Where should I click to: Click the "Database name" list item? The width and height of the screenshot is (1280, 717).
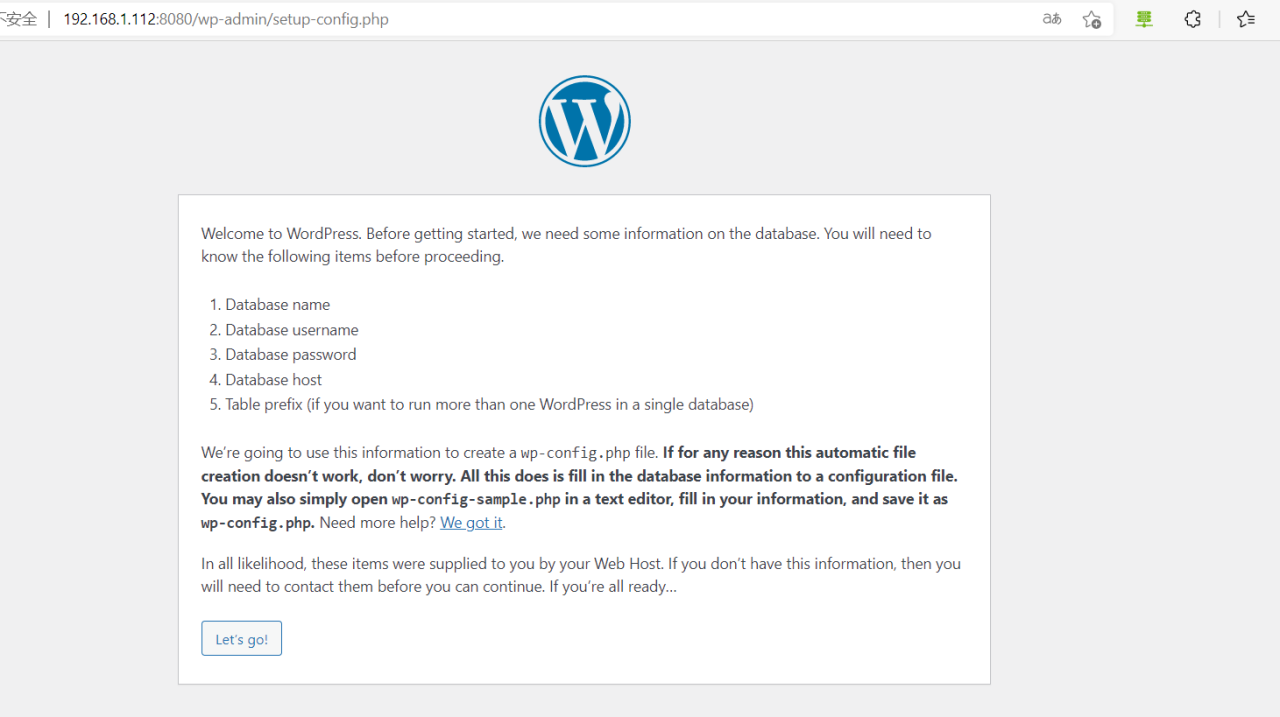click(x=277, y=304)
